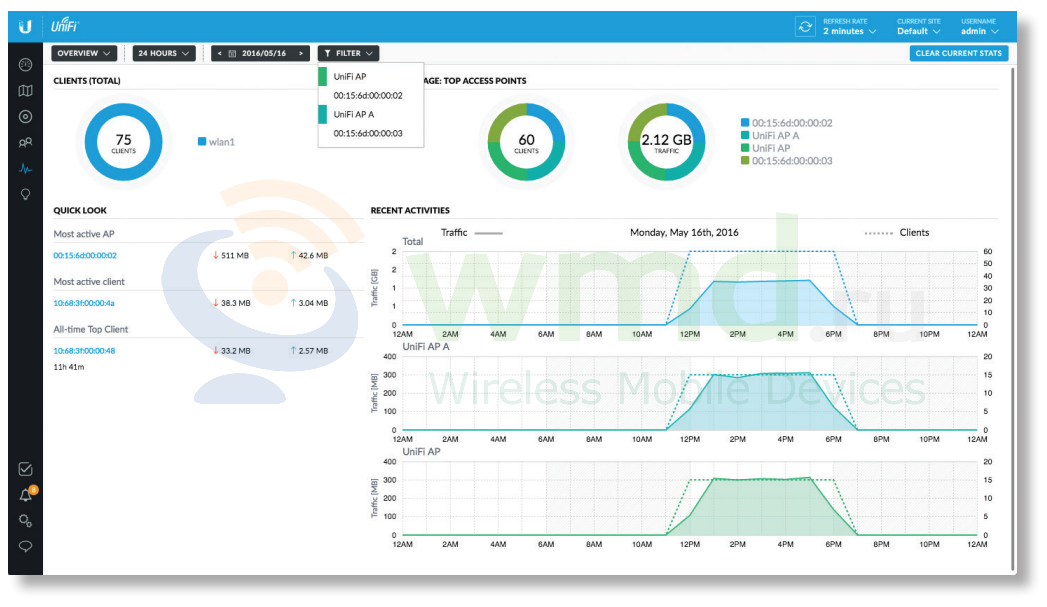Select 00:15:6d:00:00:03 in filter menu
Image resolution: width=1047 pixels, height=607 pixels.
click(371, 134)
